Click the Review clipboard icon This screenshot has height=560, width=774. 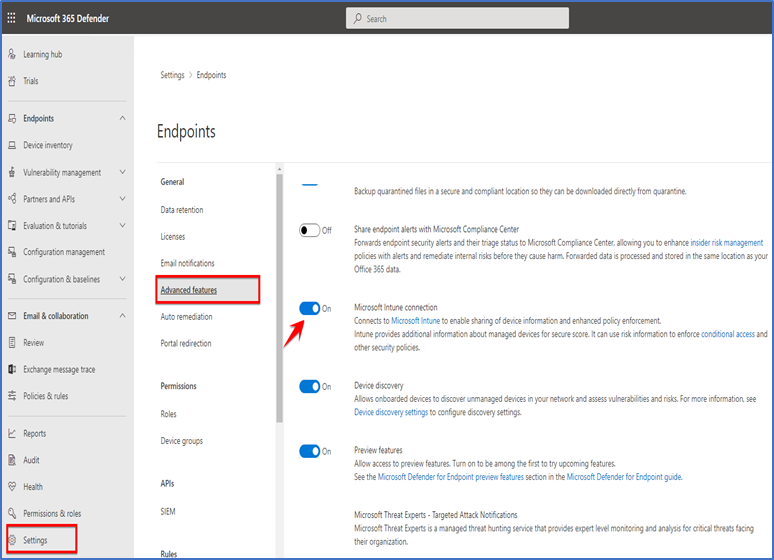(12, 342)
